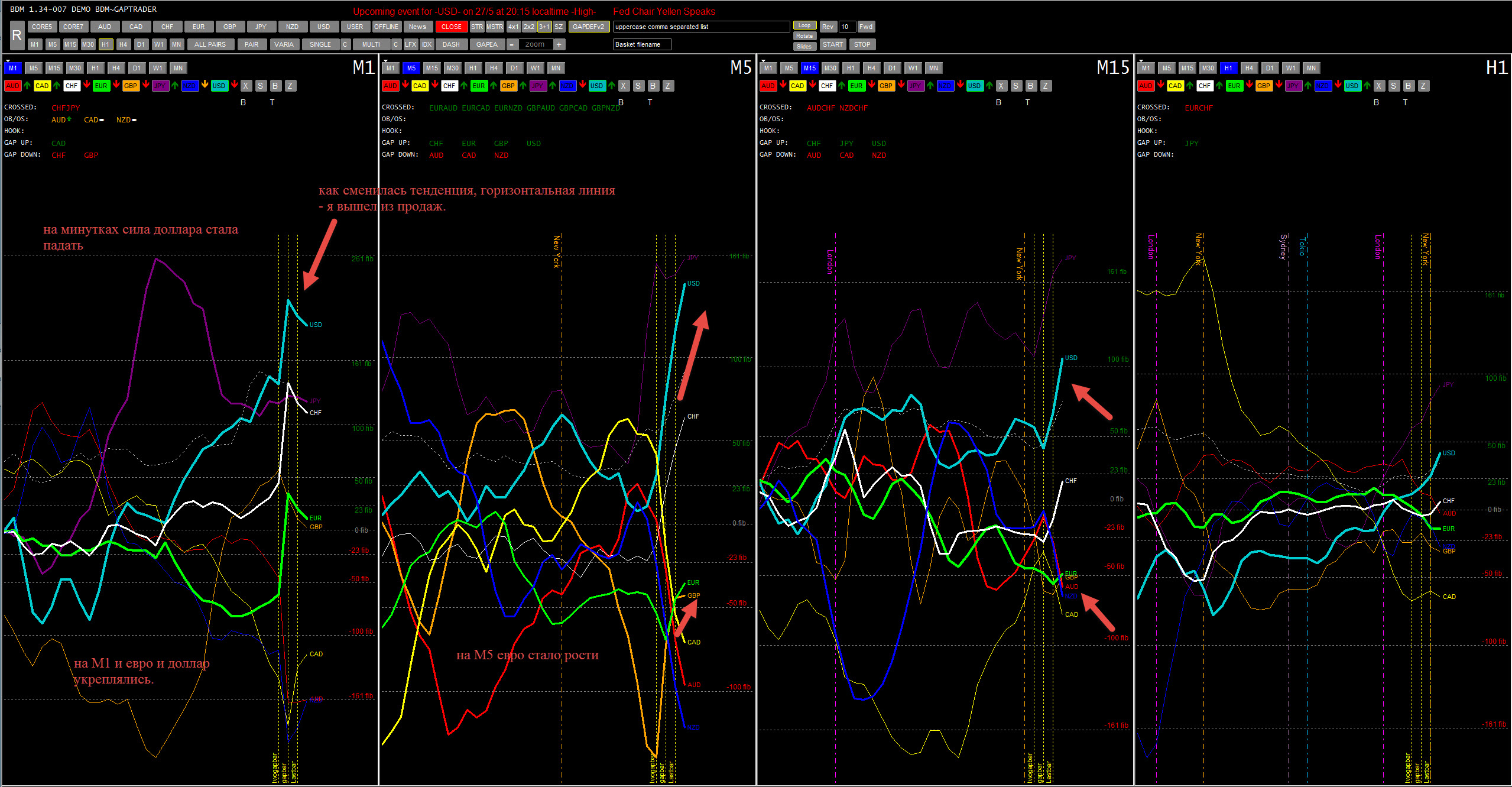This screenshot has width=1512, height=787.
Task: Toggle EUR currency line in M5 panel
Action: (479, 86)
